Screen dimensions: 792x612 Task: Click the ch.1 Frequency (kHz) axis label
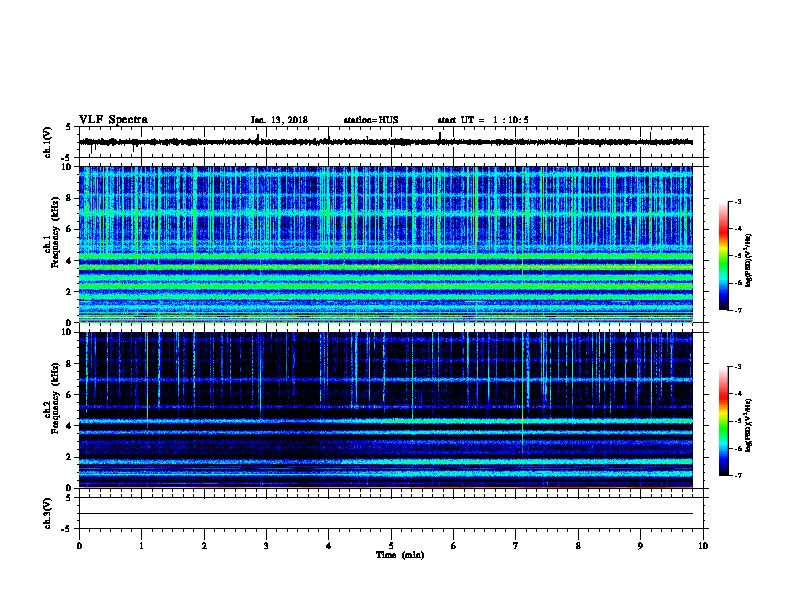point(51,232)
